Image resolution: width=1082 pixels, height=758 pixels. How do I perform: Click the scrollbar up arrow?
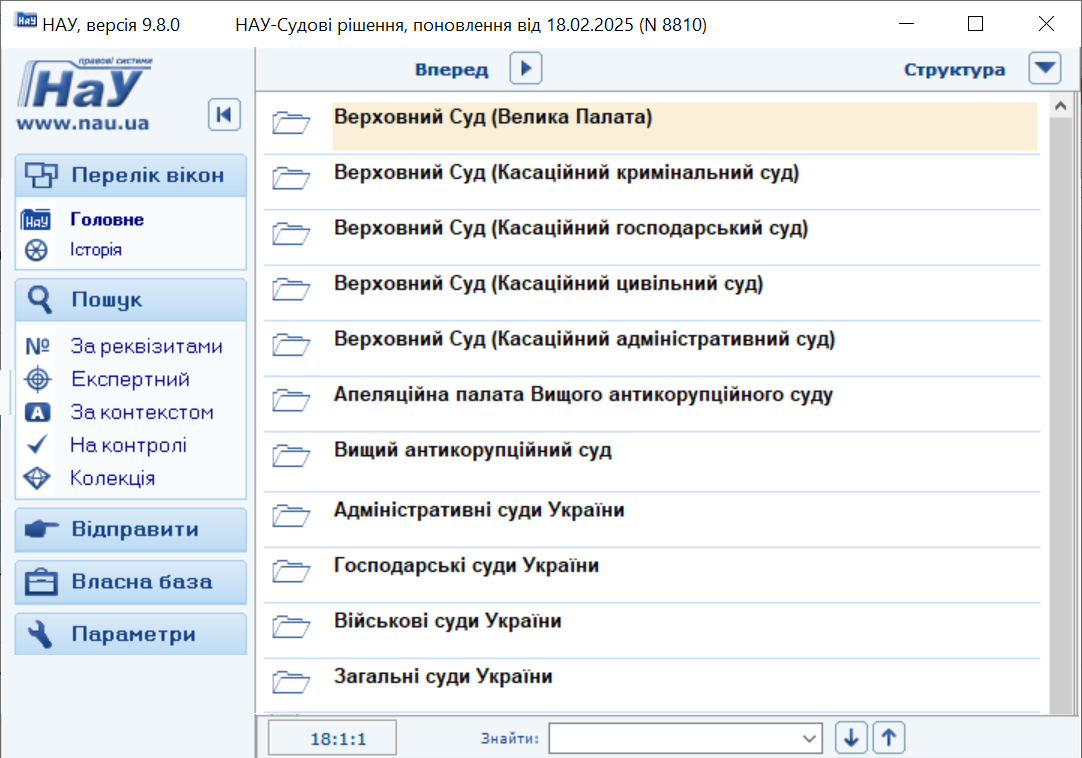[1061, 106]
